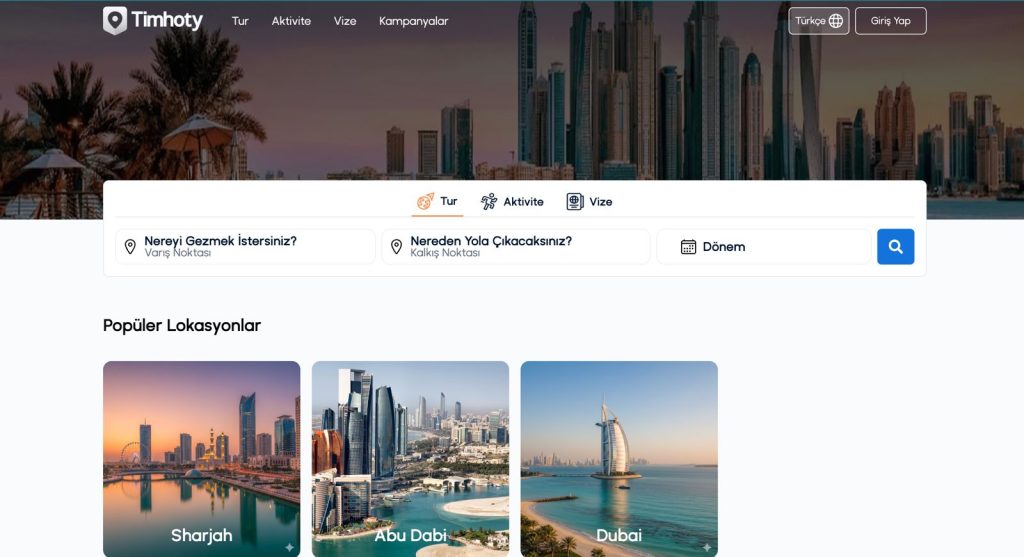1024x557 pixels.
Task: Open the Nereden Yola Çıkacaksınız departure selector
Action: (516, 246)
